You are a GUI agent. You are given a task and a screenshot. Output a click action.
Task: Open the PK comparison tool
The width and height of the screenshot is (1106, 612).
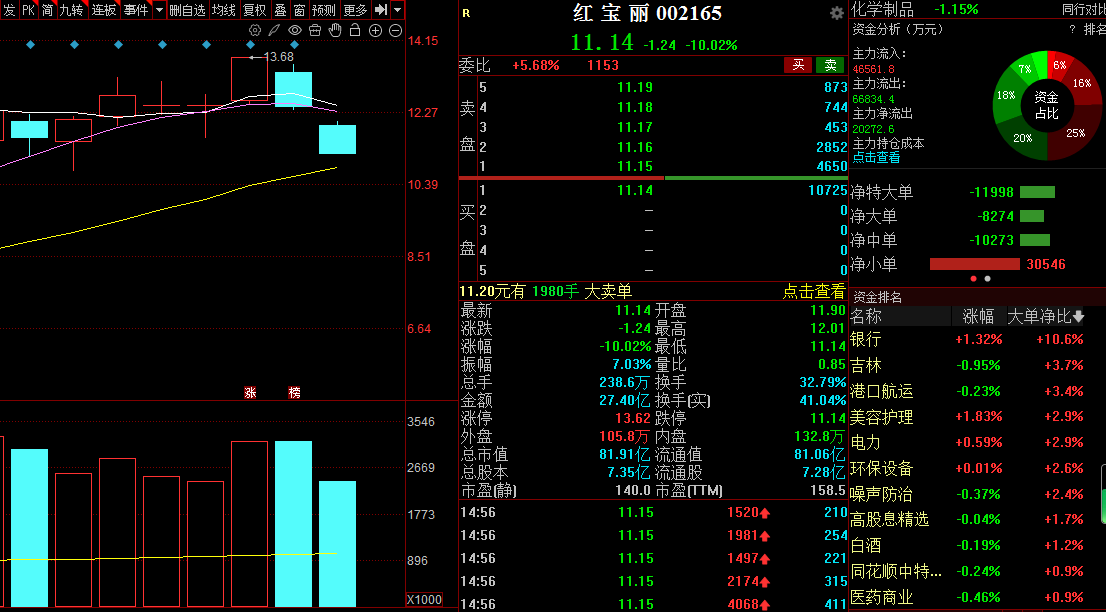(x=28, y=10)
